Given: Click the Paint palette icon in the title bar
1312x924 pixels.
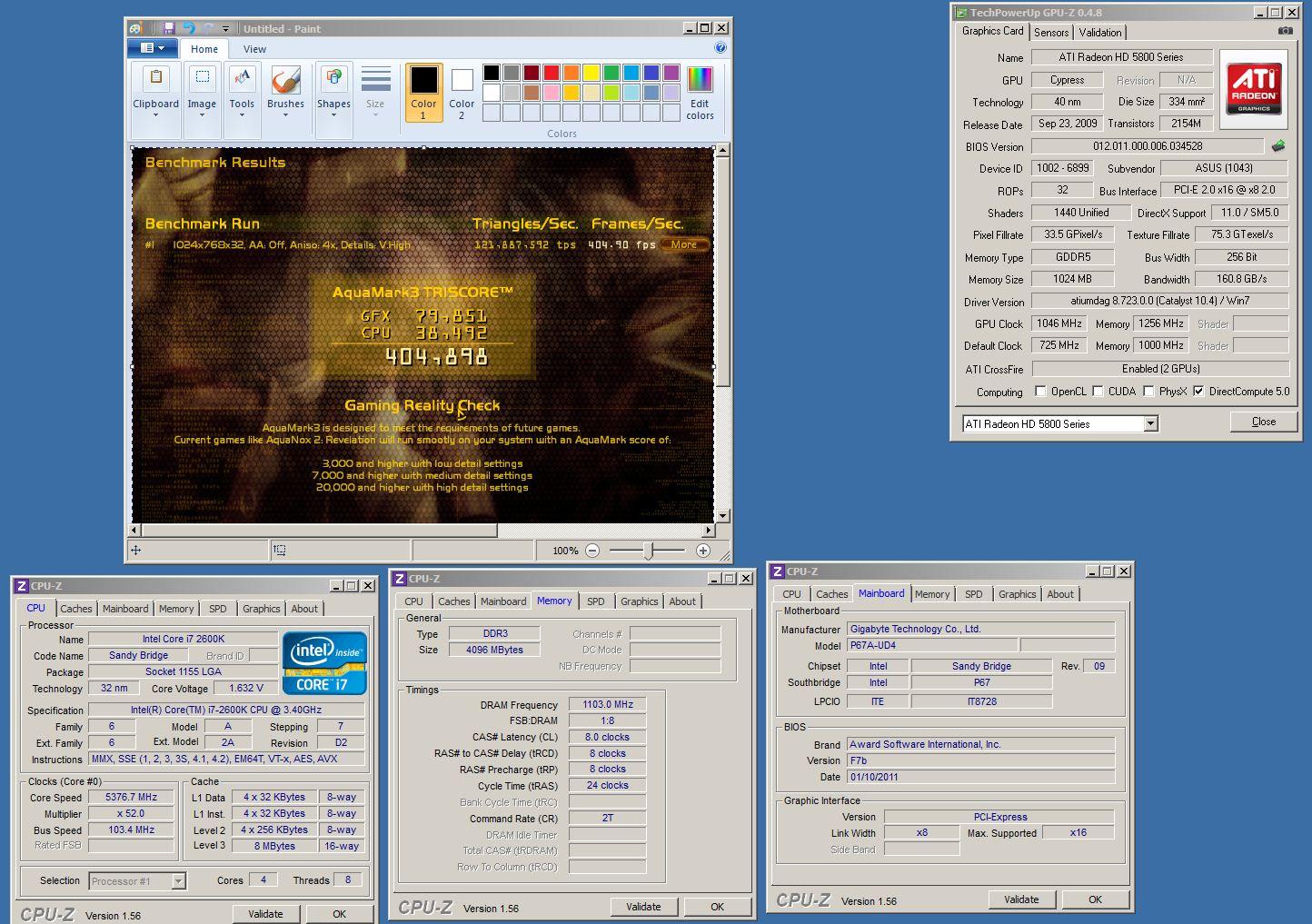Looking at the screenshot, I should [135, 28].
